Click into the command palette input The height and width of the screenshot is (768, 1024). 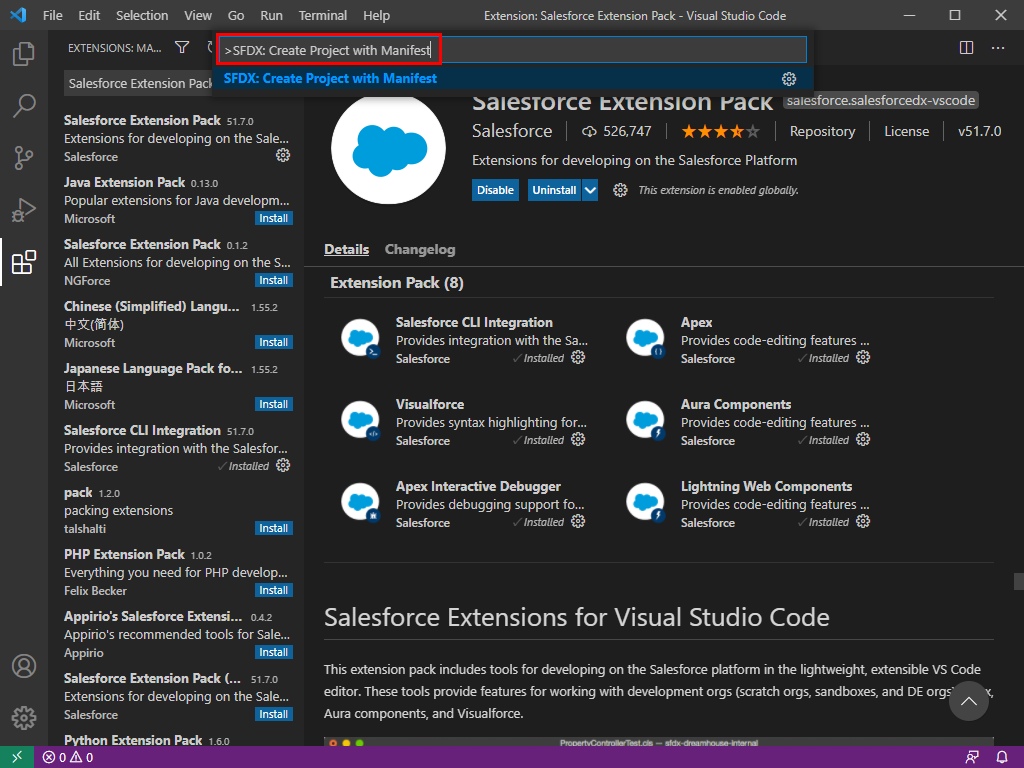pos(513,50)
